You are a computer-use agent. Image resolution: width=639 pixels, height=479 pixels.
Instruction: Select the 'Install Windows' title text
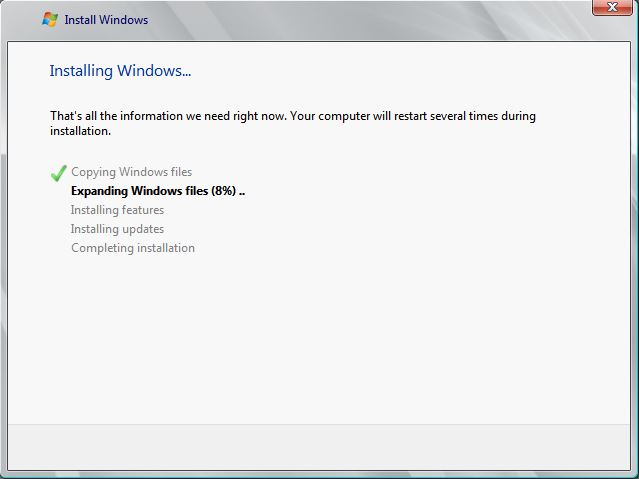(106, 20)
